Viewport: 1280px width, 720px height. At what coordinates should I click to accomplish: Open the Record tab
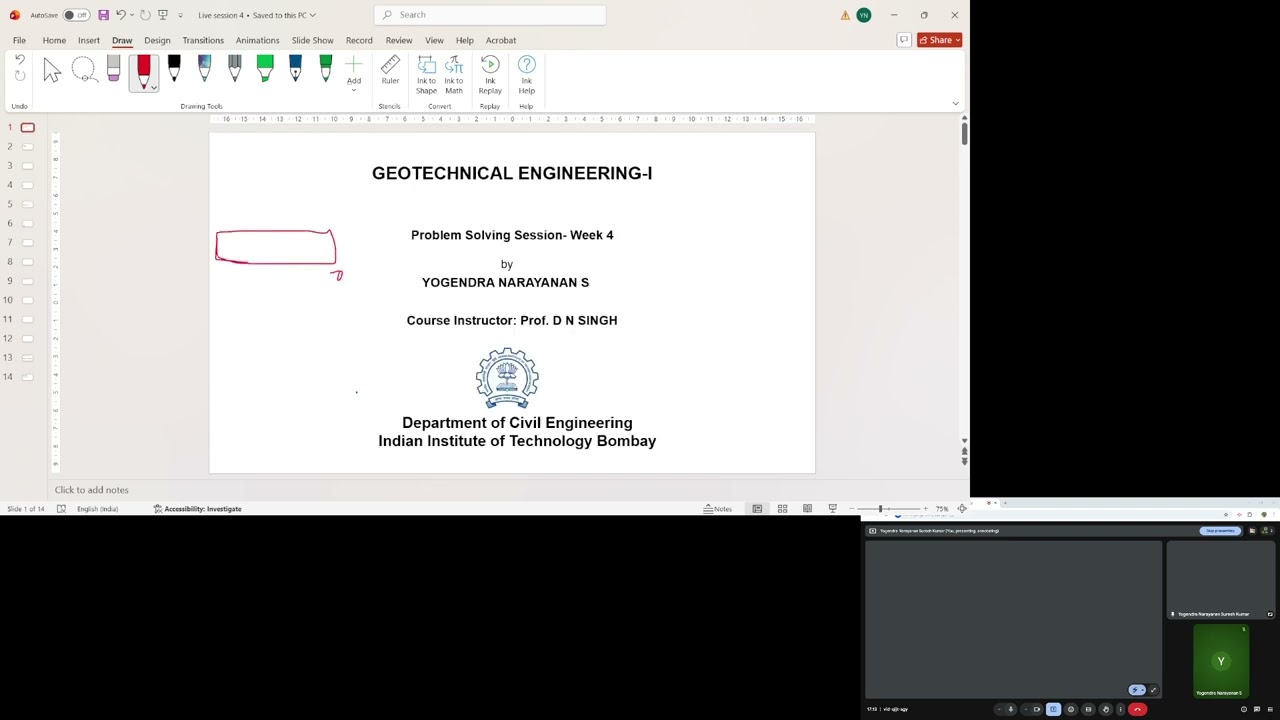[359, 40]
